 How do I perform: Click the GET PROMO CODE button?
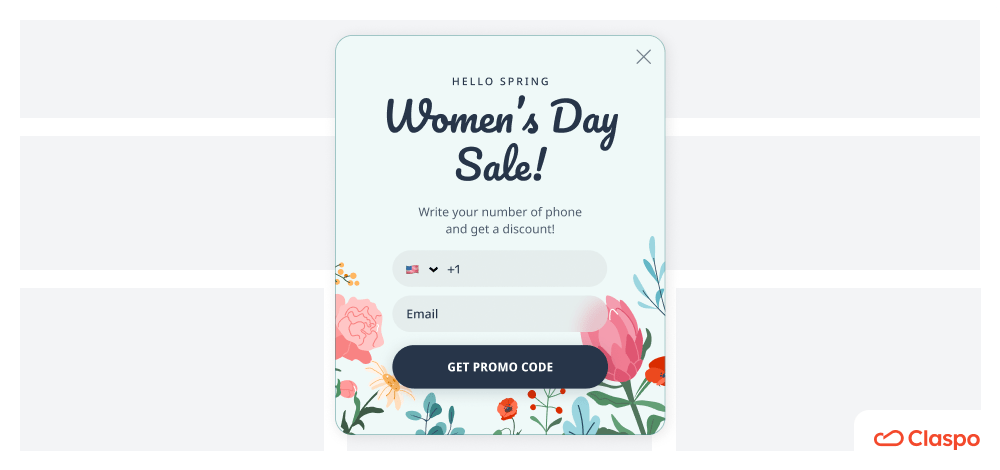[x=499, y=367]
